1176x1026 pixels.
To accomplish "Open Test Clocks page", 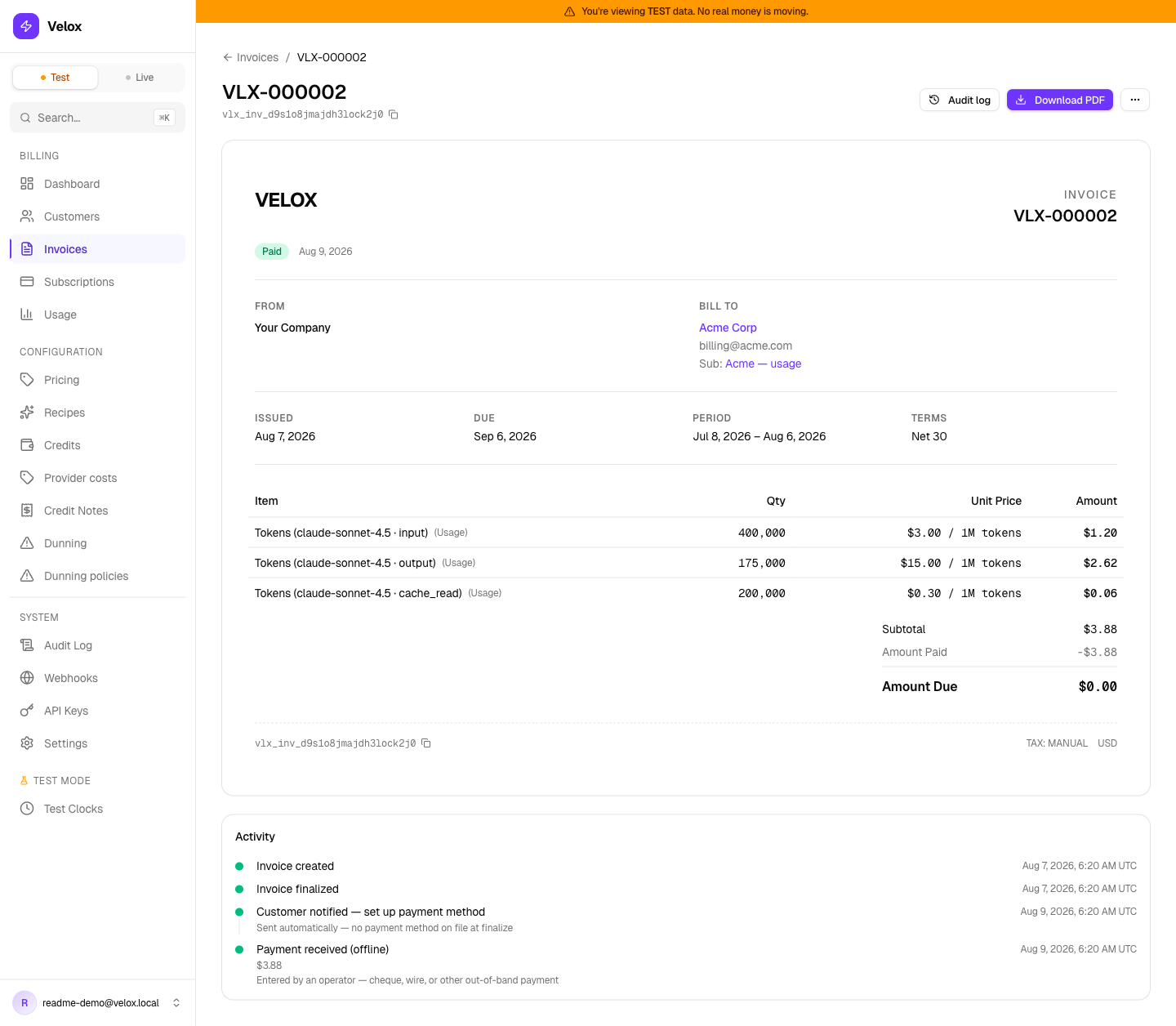I will pos(97,809).
